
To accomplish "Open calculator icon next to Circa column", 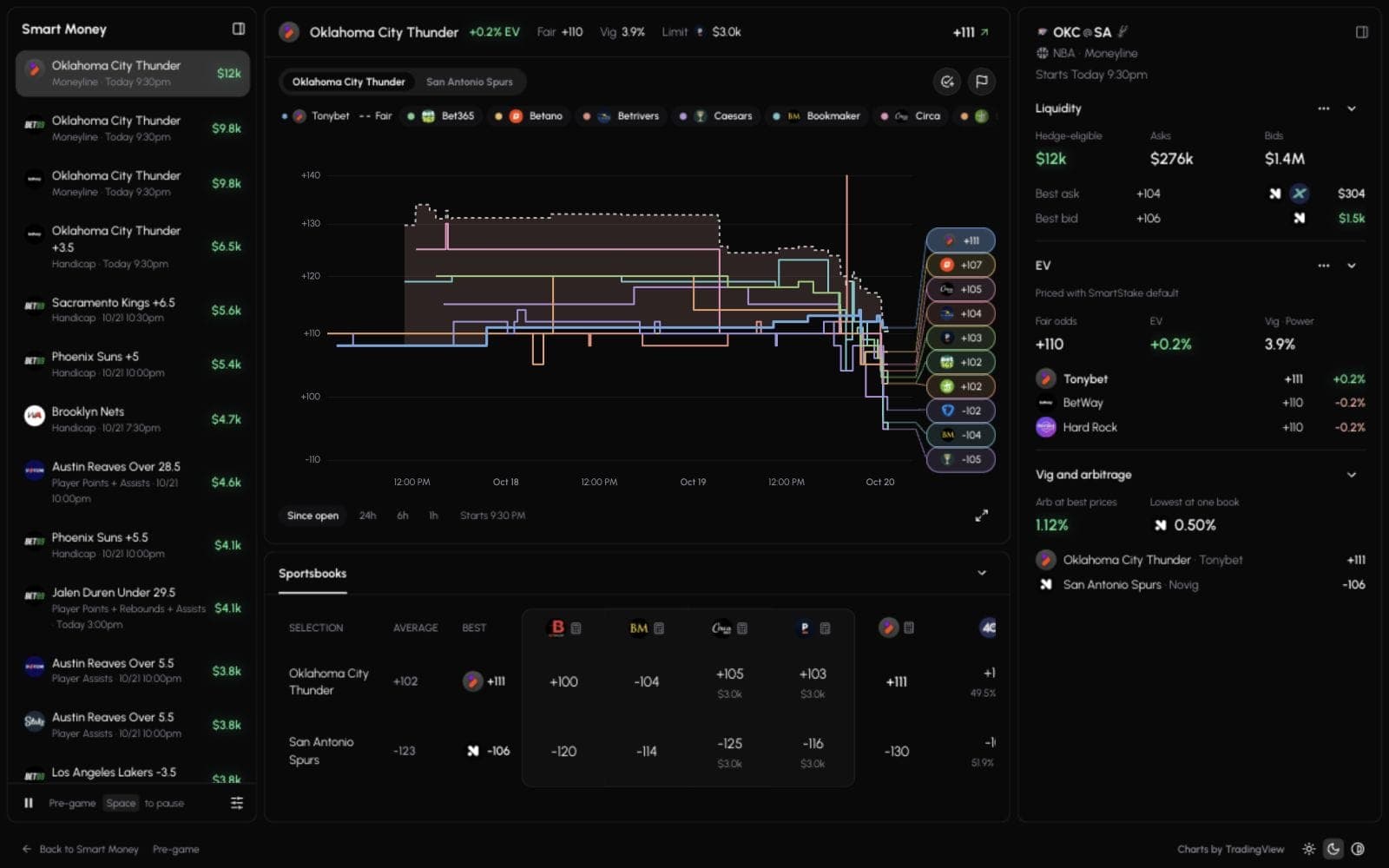I will coord(742,628).
